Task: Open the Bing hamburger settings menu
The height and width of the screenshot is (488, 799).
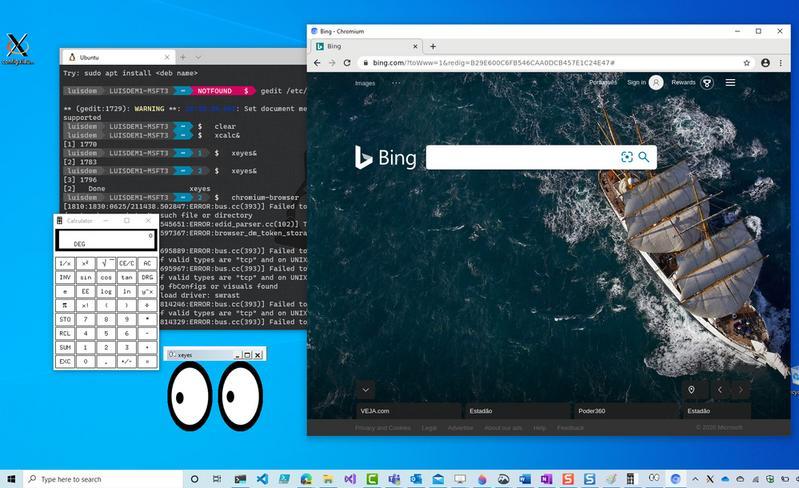Action: (x=730, y=83)
